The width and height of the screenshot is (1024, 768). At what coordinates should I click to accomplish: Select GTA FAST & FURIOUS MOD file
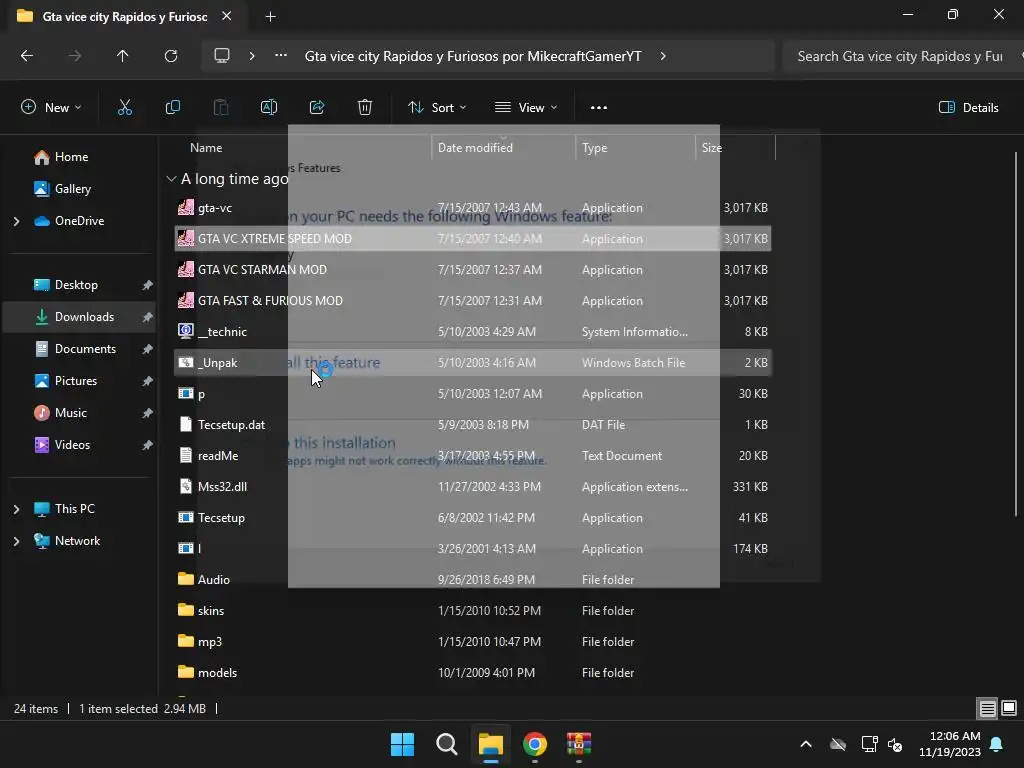[472, 301]
